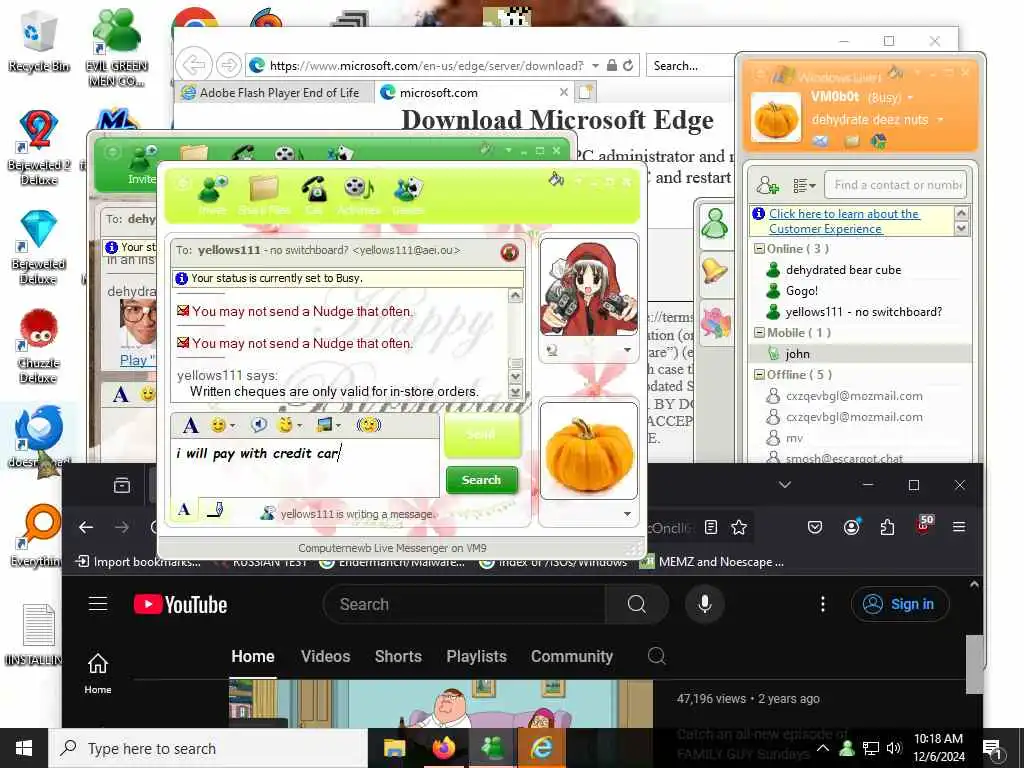This screenshot has height=768, width=1024.
Task: Click Import bookmarks in Firefox bookmarks bar
Action: click(138, 562)
